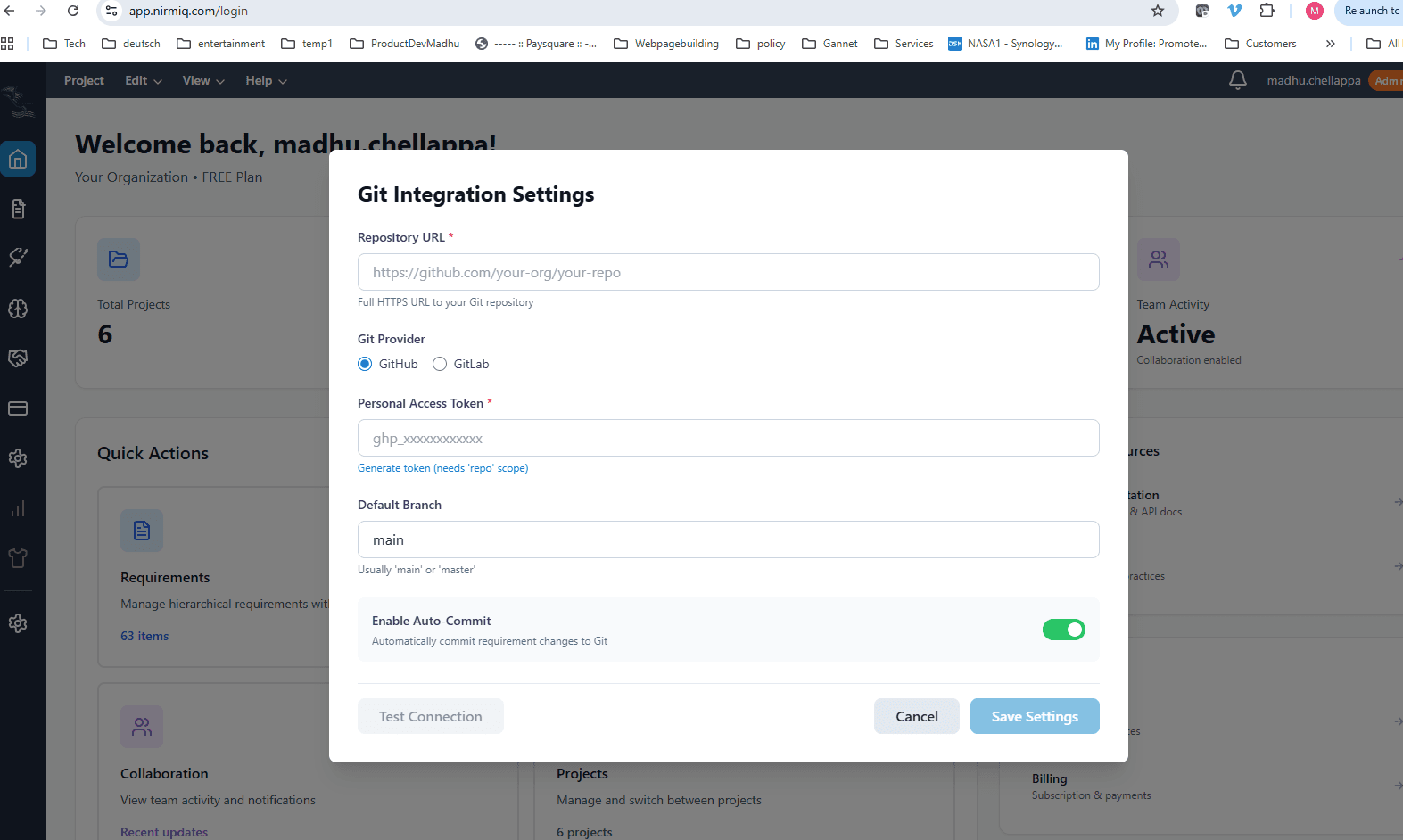Click the madhu.chellappa username
The width and height of the screenshot is (1403, 840).
pyautogui.click(x=1314, y=80)
